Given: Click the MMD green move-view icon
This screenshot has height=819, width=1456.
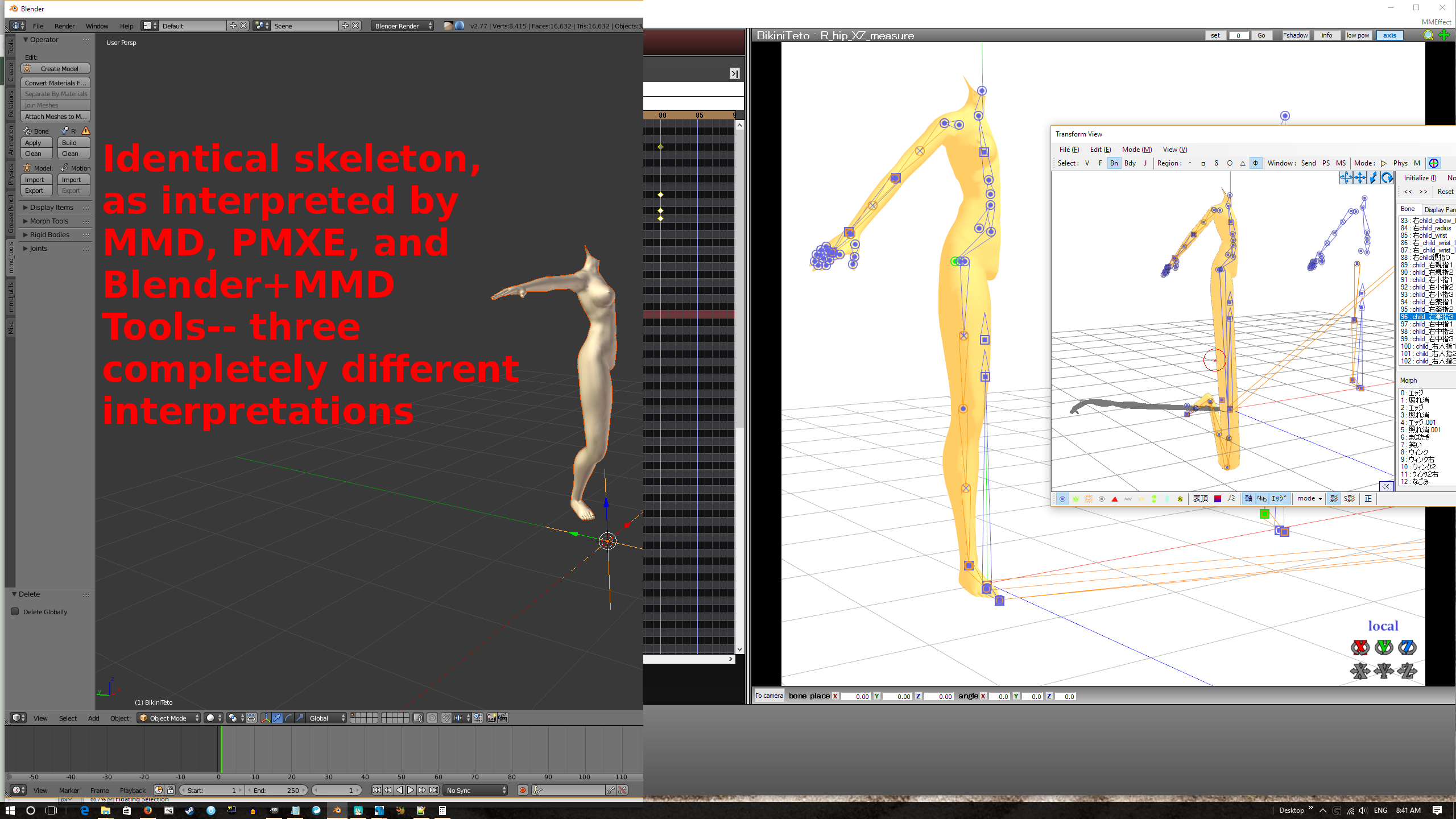Looking at the screenshot, I should [1444, 35].
